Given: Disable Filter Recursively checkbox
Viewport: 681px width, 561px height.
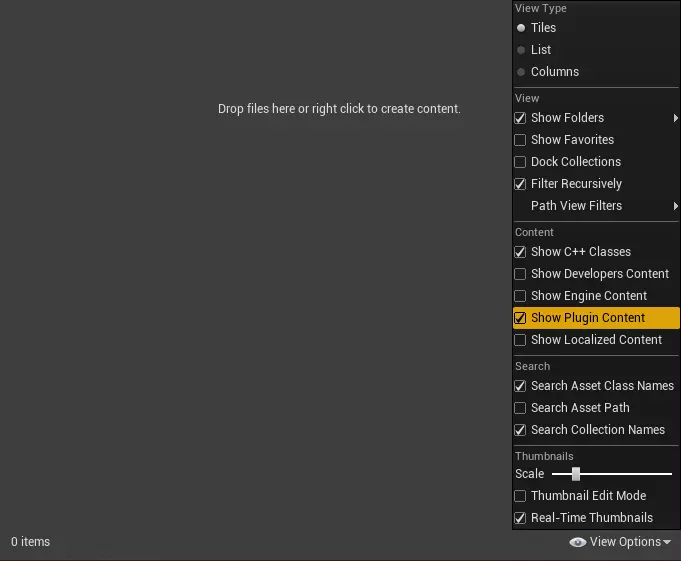Looking at the screenshot, I should pyautogui.click(x=520, y=184).
